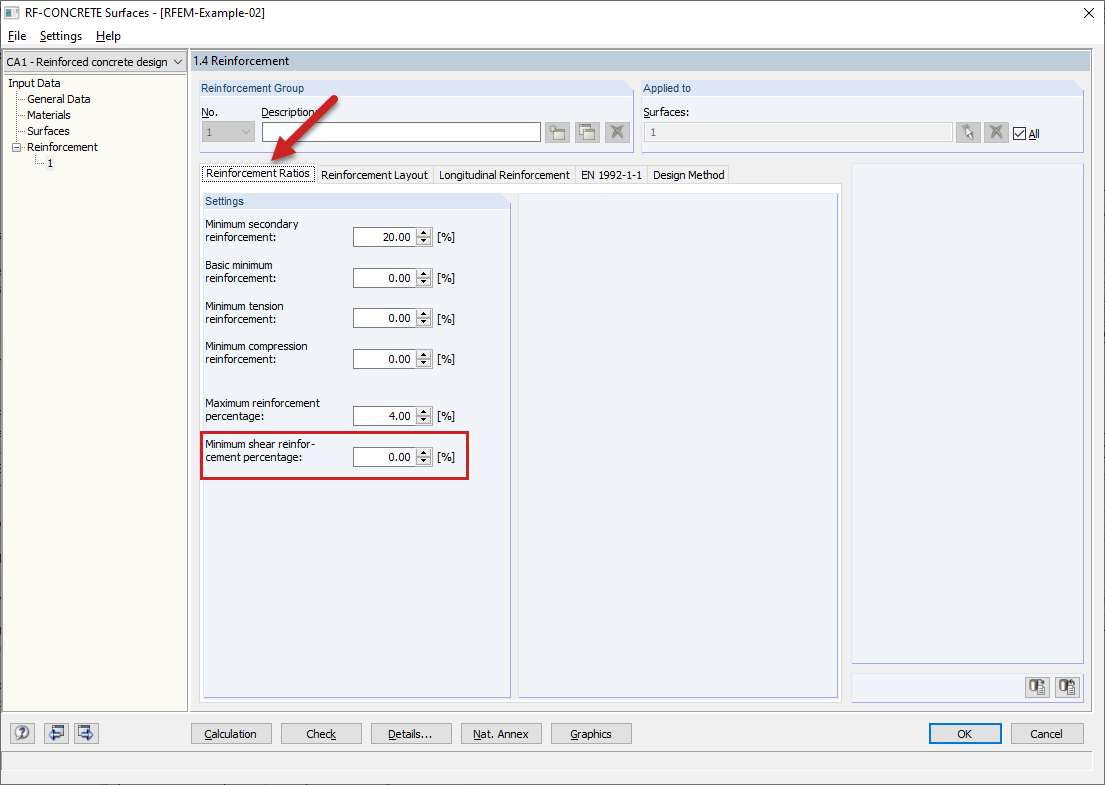Switch to the EN 1992-1-1 tab
1105x785 pixels.
coord(611,175)
